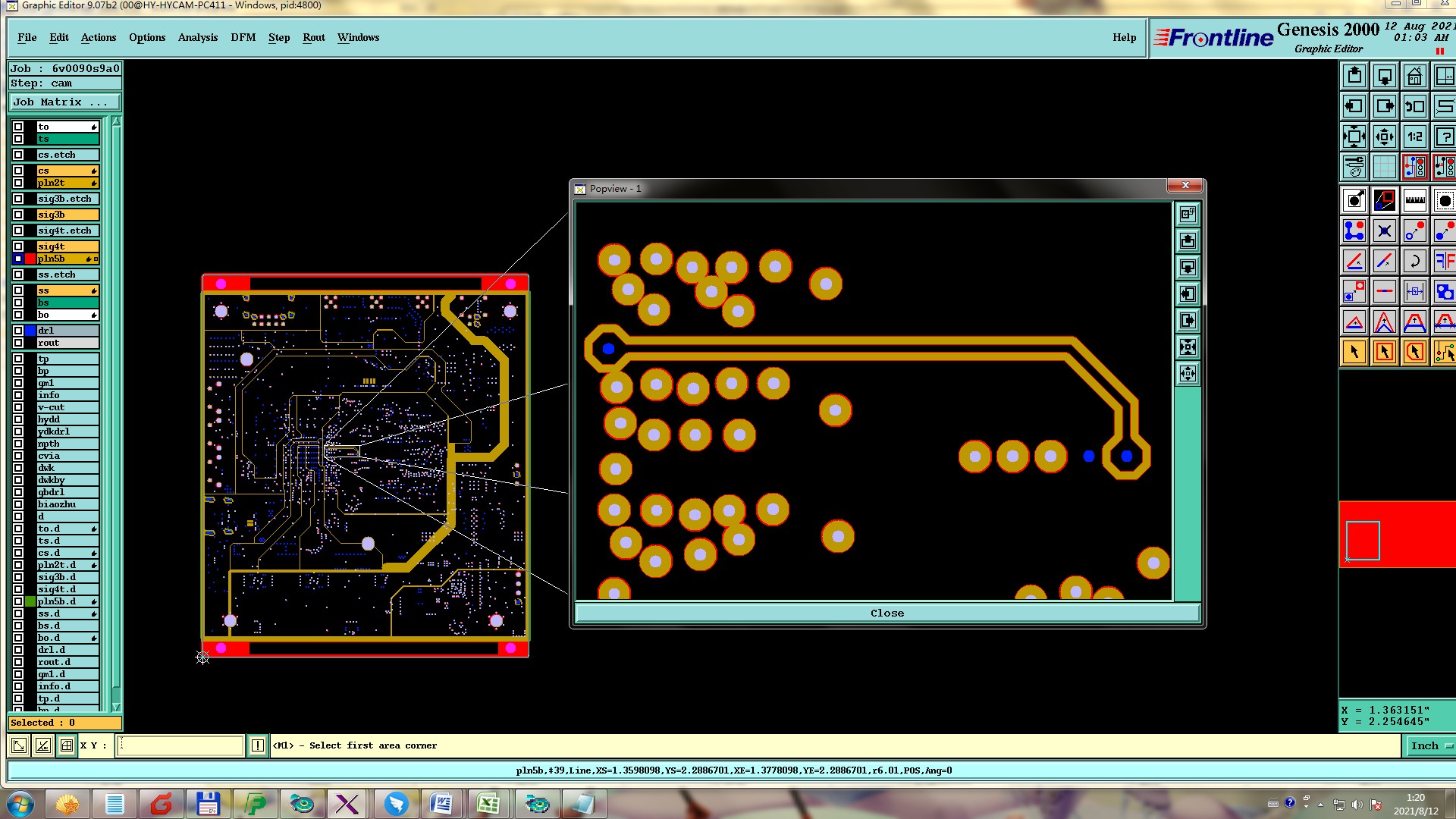
Task: Open the Analysis menu
Action: coord(197,37)
